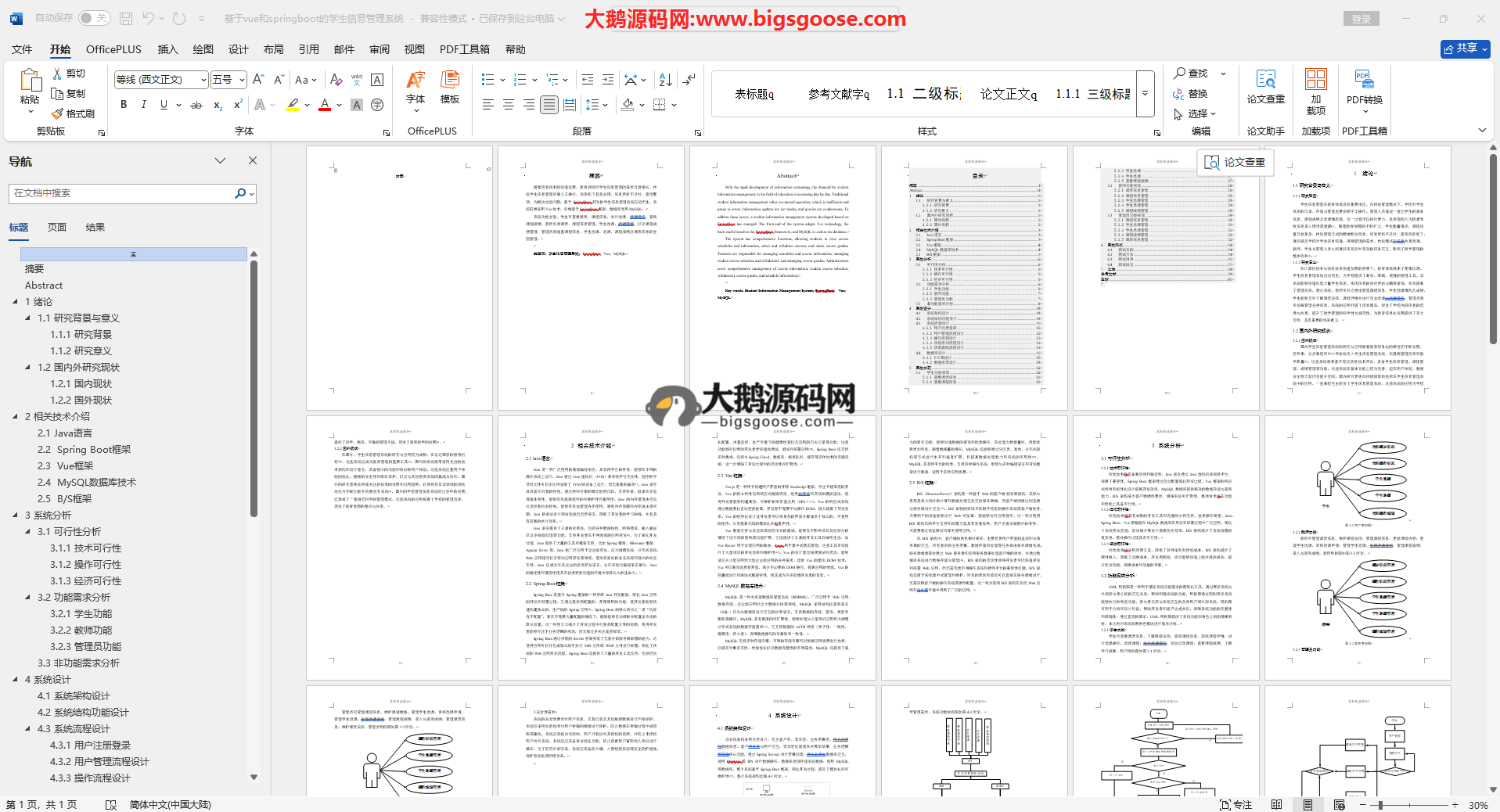Click the yellow text highlight color

pyautogui.click(x=293, y=105)
